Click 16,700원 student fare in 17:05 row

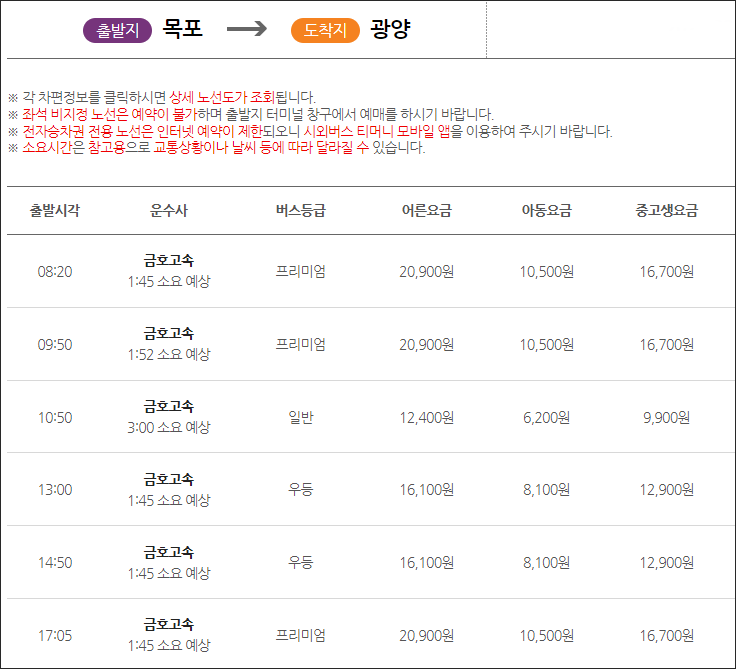pos(667,636)
